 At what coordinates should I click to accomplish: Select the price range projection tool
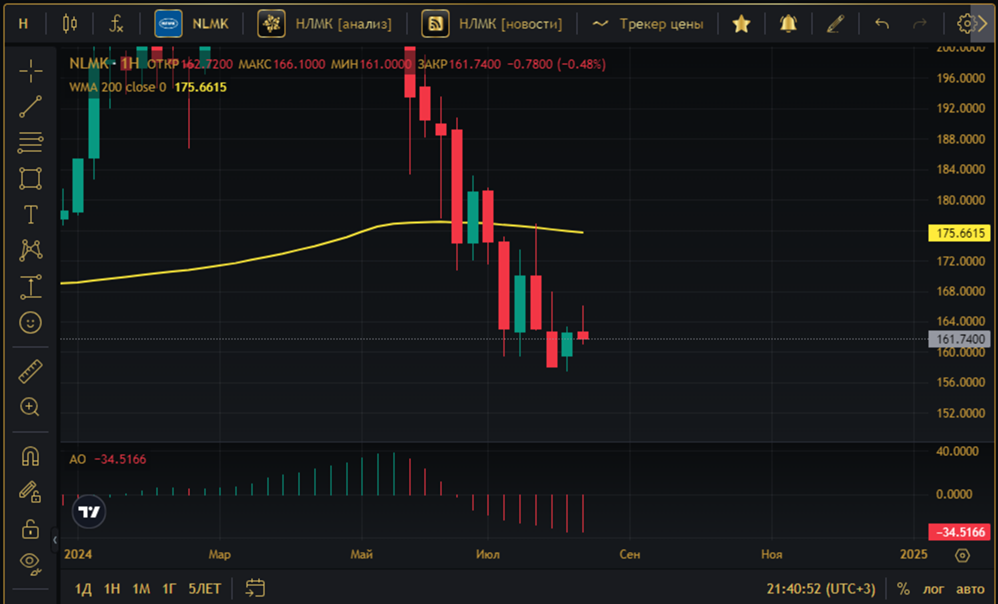pyautogui.click(x=31, y=286)
